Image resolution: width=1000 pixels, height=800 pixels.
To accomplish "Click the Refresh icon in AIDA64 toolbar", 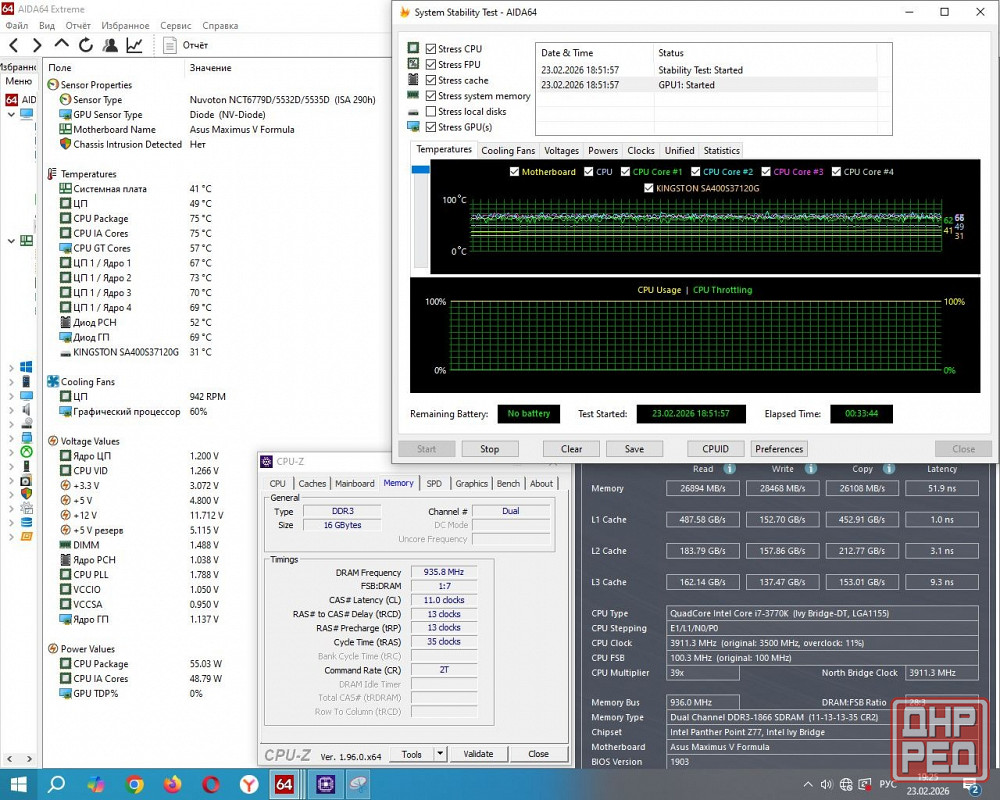I will click(86, 45).
